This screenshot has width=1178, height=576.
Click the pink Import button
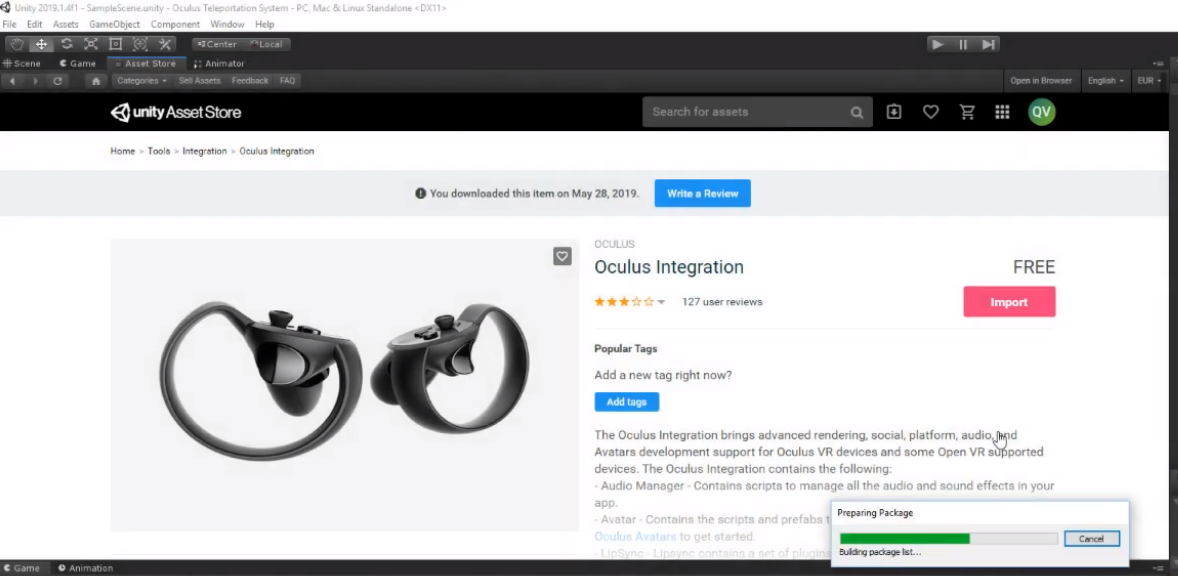pyautogui.click(x=1009, y=302)
